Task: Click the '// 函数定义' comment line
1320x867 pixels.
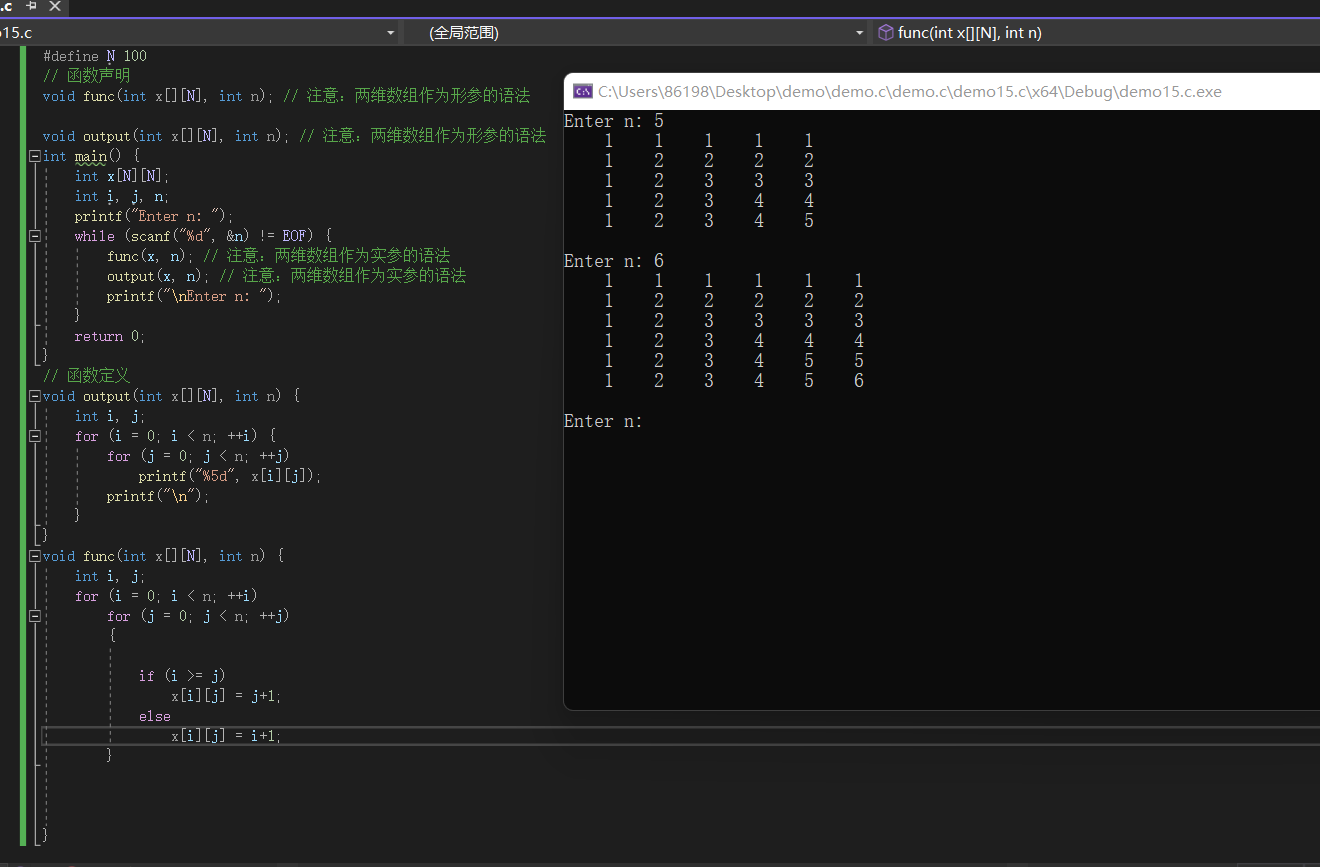Action: tap(87, 376)
